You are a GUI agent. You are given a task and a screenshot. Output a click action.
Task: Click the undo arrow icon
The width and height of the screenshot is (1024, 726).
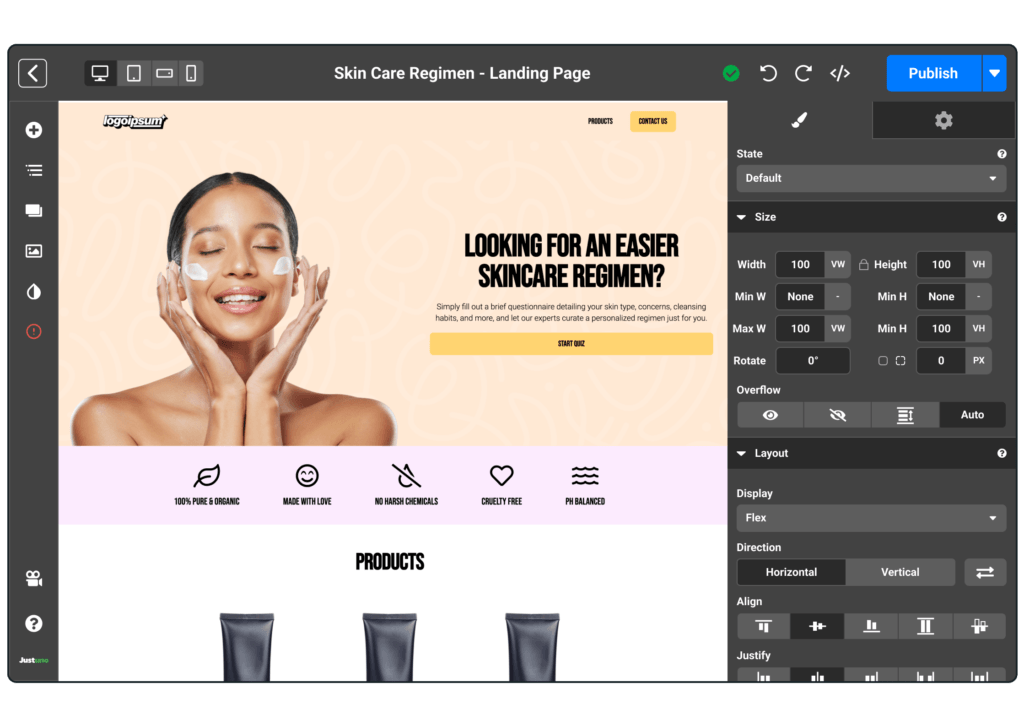point(768,73)
